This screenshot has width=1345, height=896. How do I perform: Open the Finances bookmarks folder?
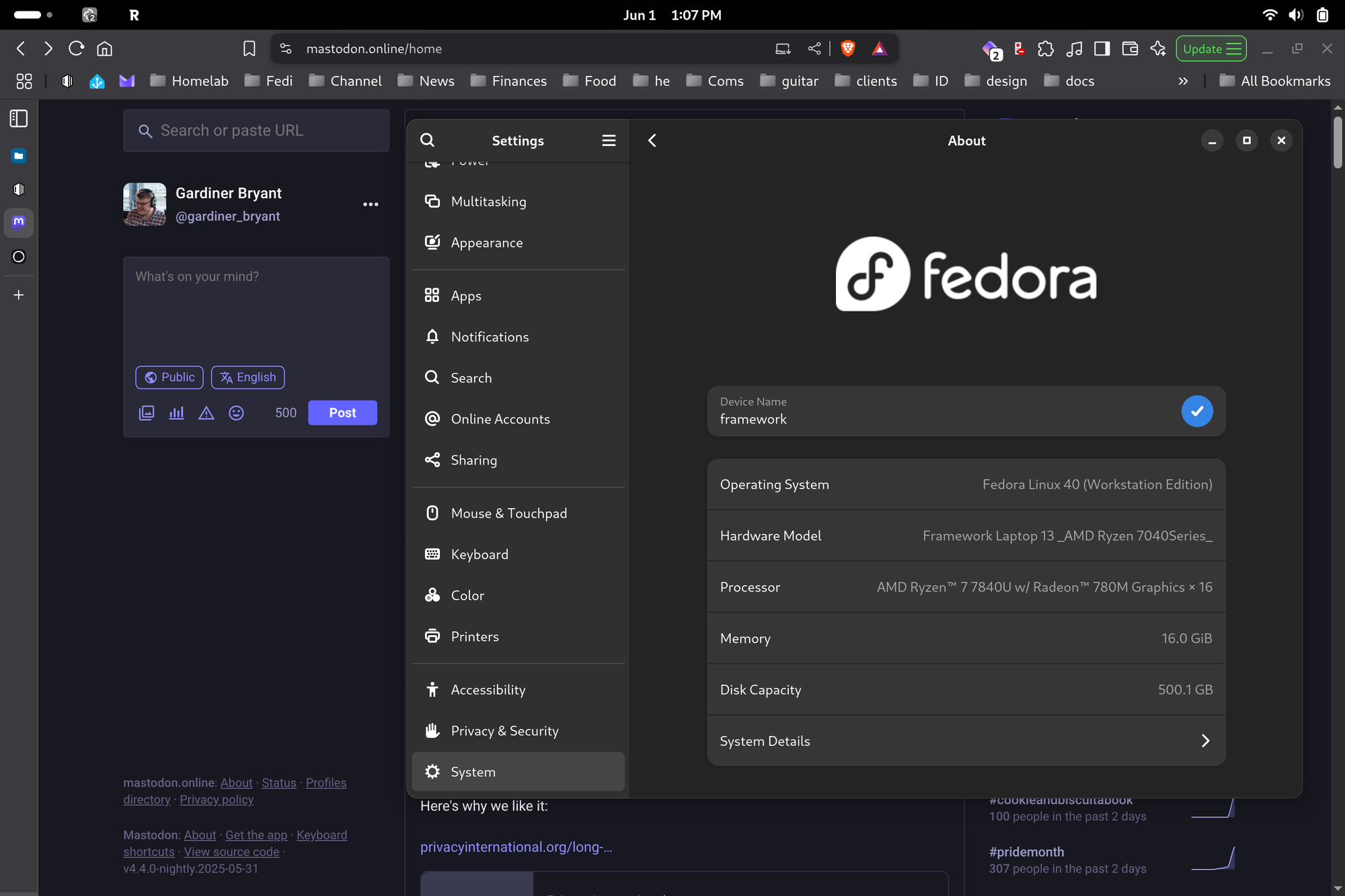click(x=508, y=81)
